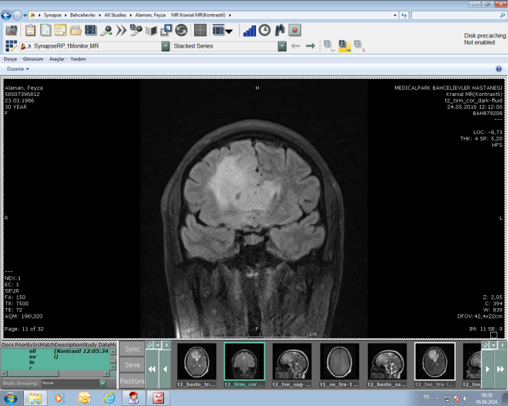Click the Windows Start button
Image resolution: width=508 pixels, height=406 pixels.
coord(10,398)
